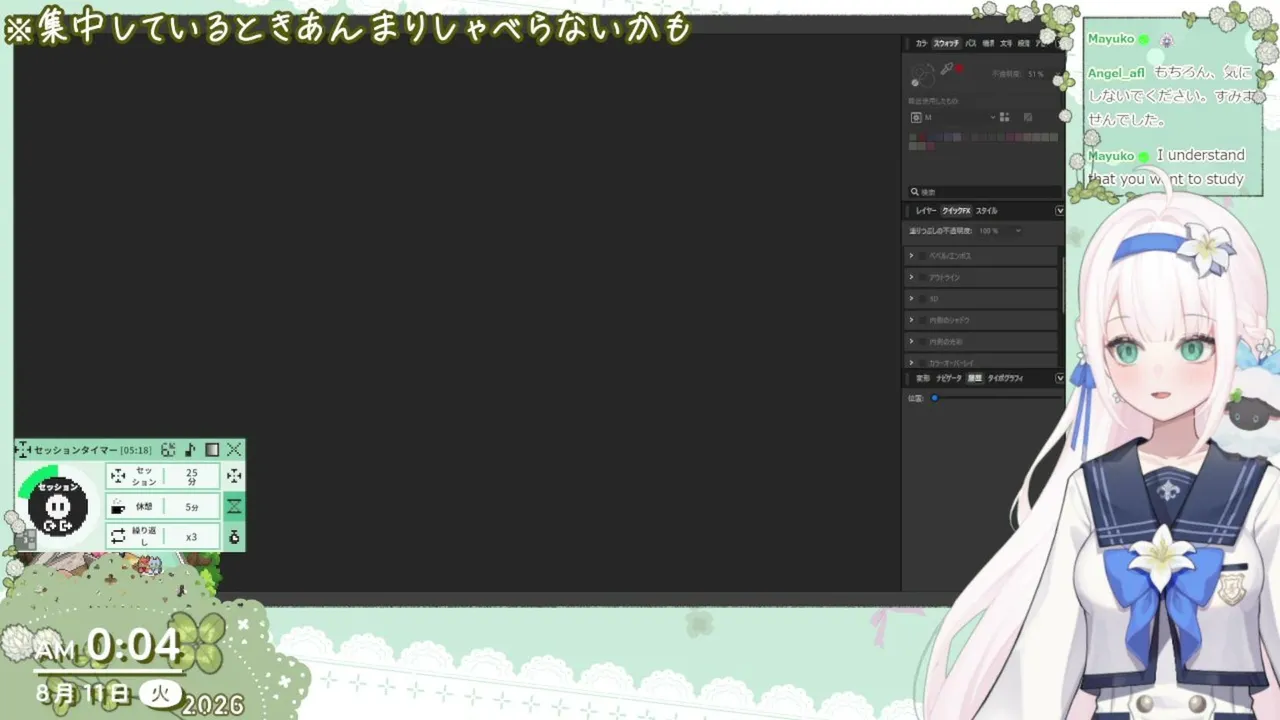The image size is (1280, 720).
Task: Switch swatches to grid view icon
Action: click(x=1005, y=117)
